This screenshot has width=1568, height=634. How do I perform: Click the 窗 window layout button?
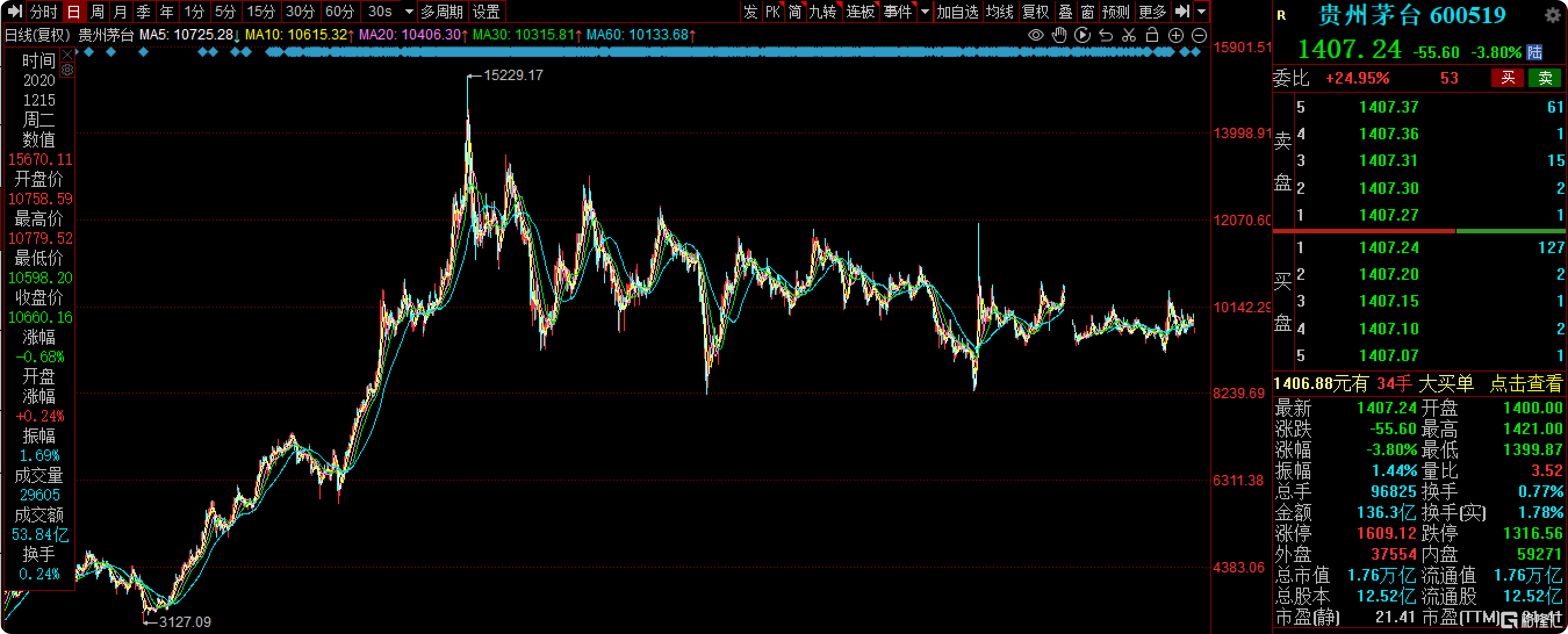click(x=1088, y=11)
